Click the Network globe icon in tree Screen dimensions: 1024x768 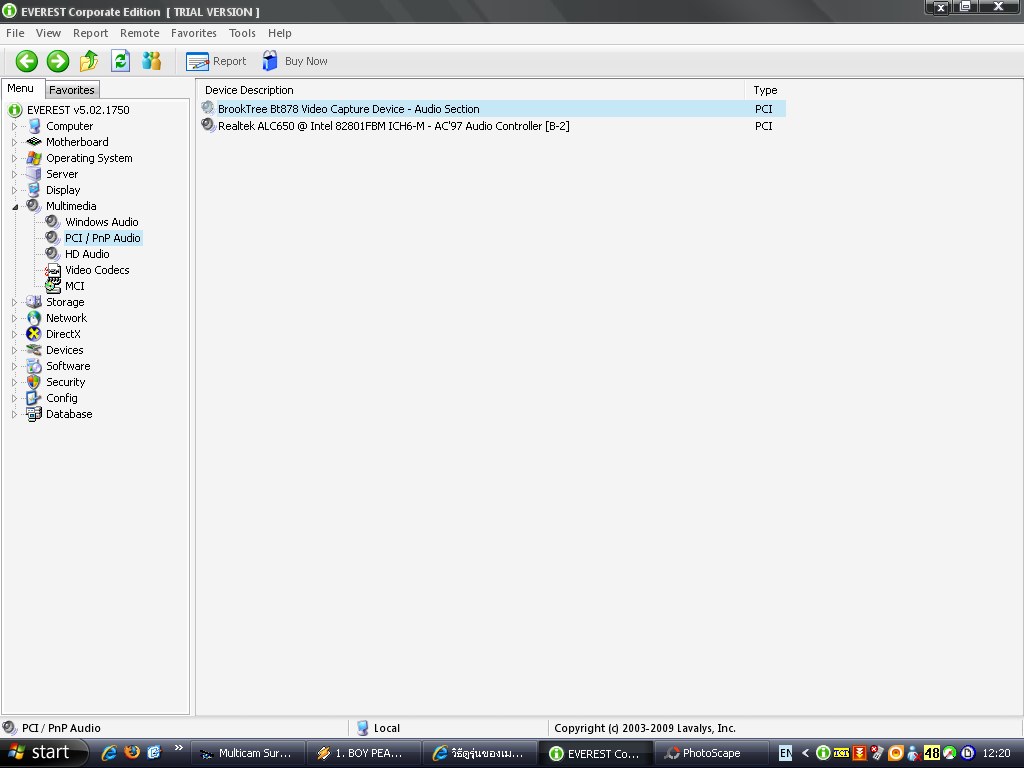pyautogui.click(x=34, y=318)
